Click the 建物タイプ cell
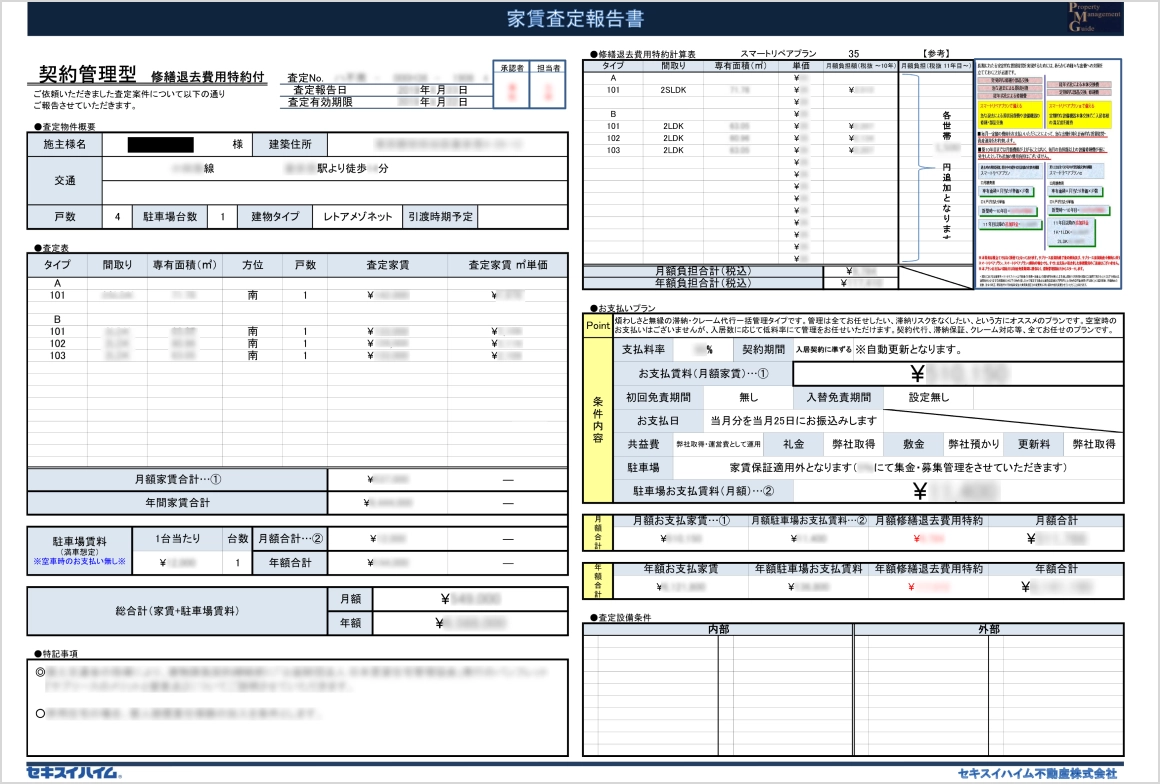This screenshot has width=1160, height=784. (x=275, y=217)
